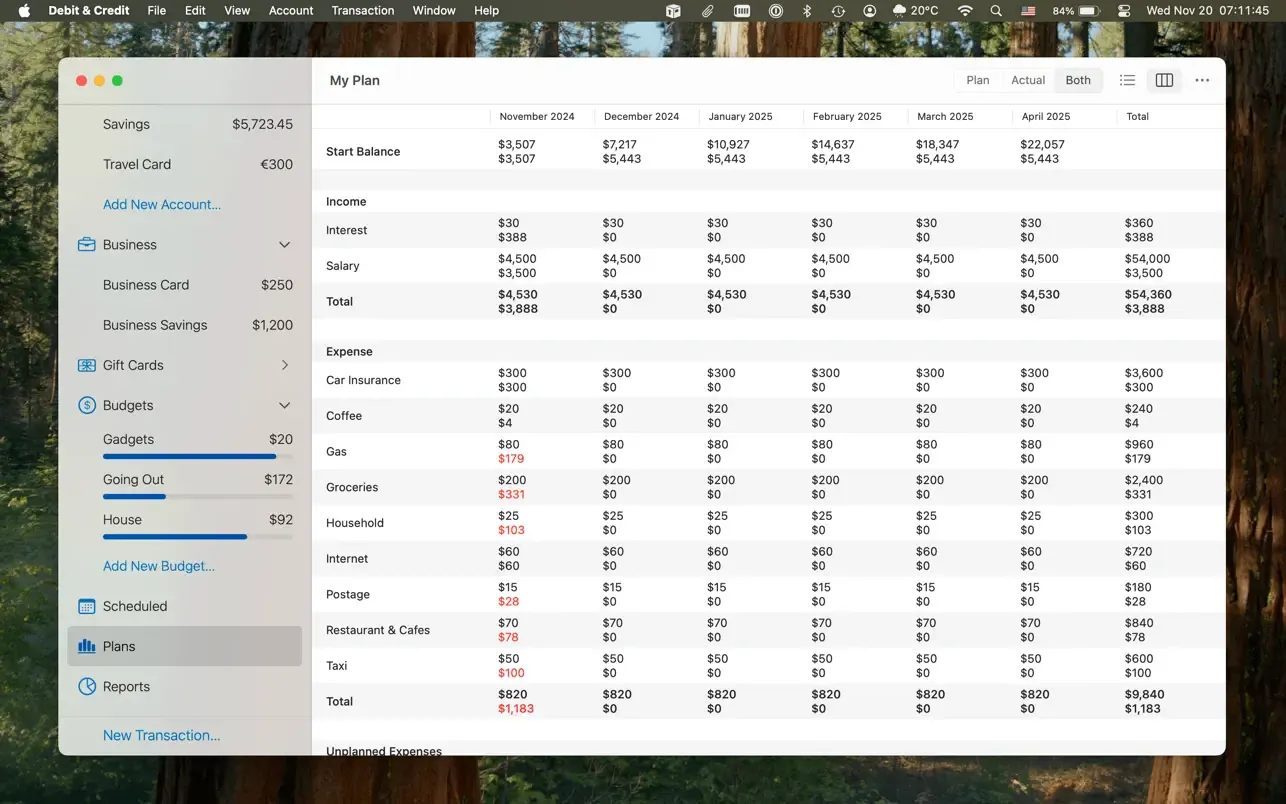Open the three-dot more options menu
Image resolution: width=1286 pixels, height=804 pixels.
tap(1202, 80)
